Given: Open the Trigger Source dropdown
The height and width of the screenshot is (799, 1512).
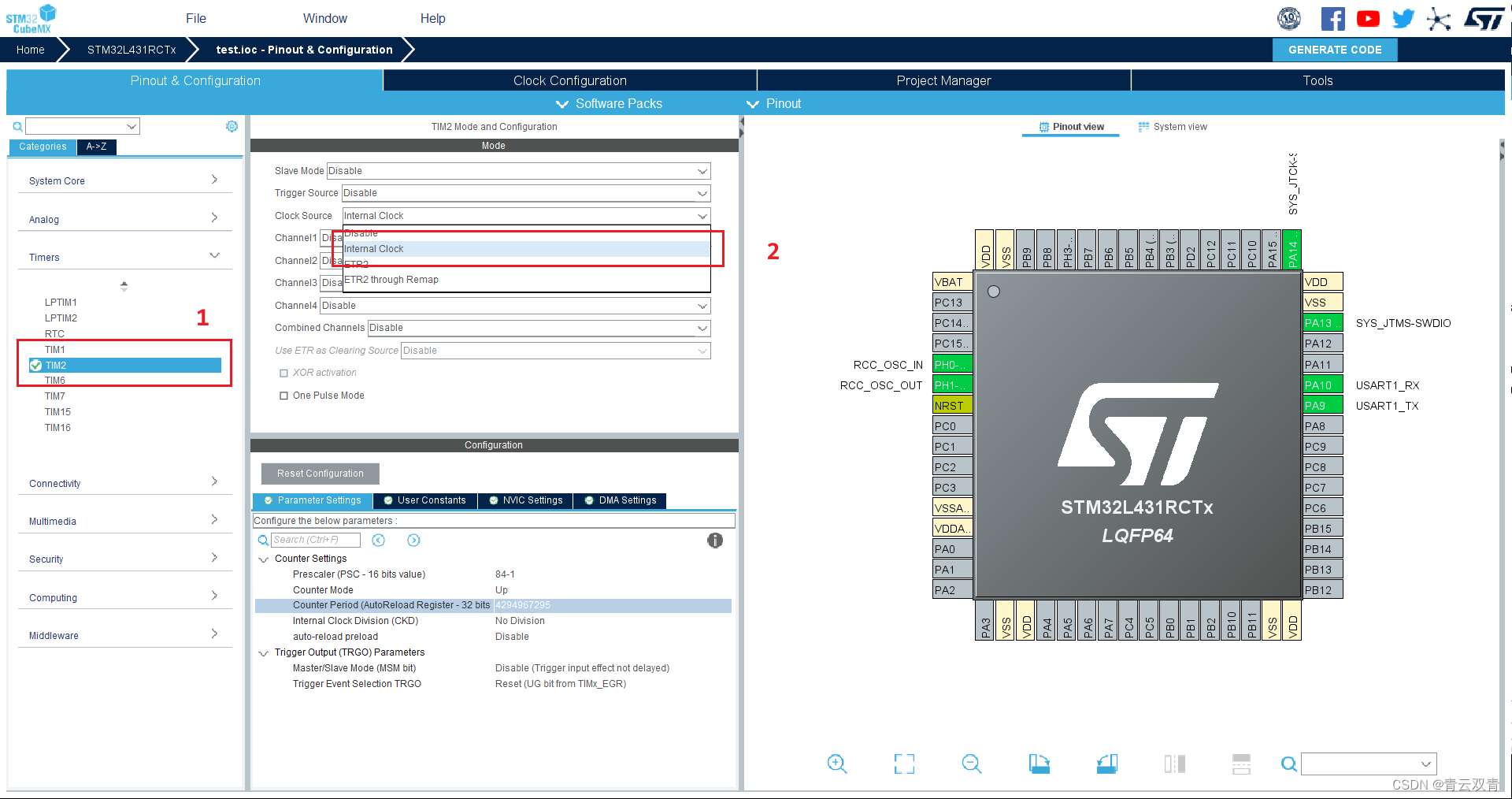Looking at the screenshot, I should (x=526, y=193).
